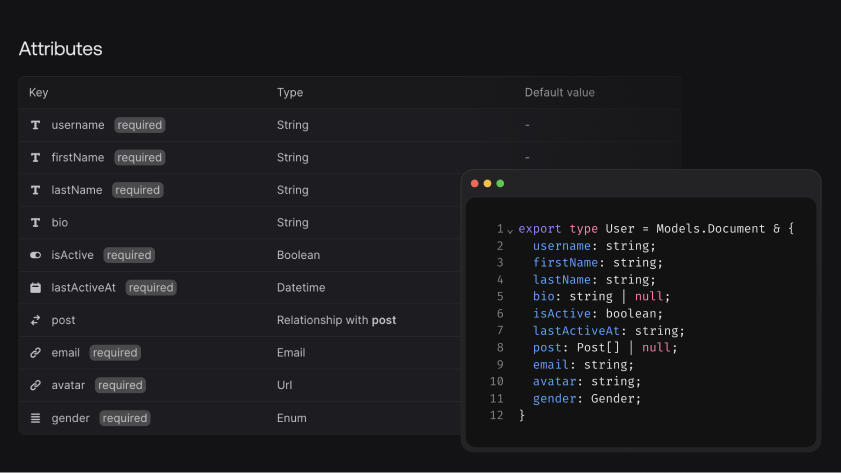Viewport: 841px width, 473px height.
Task: Click the required badge next to lastName
Action: coord(137,190)
